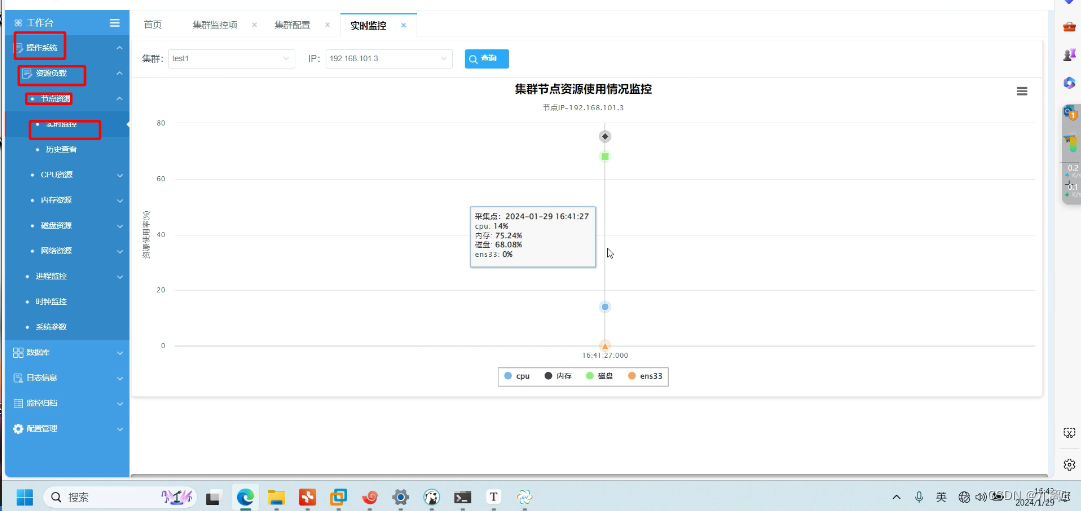This screenshot has width=1081, height=511.
Task: Click the 数据库 database menu icon
Action: (x=19, y=352)
